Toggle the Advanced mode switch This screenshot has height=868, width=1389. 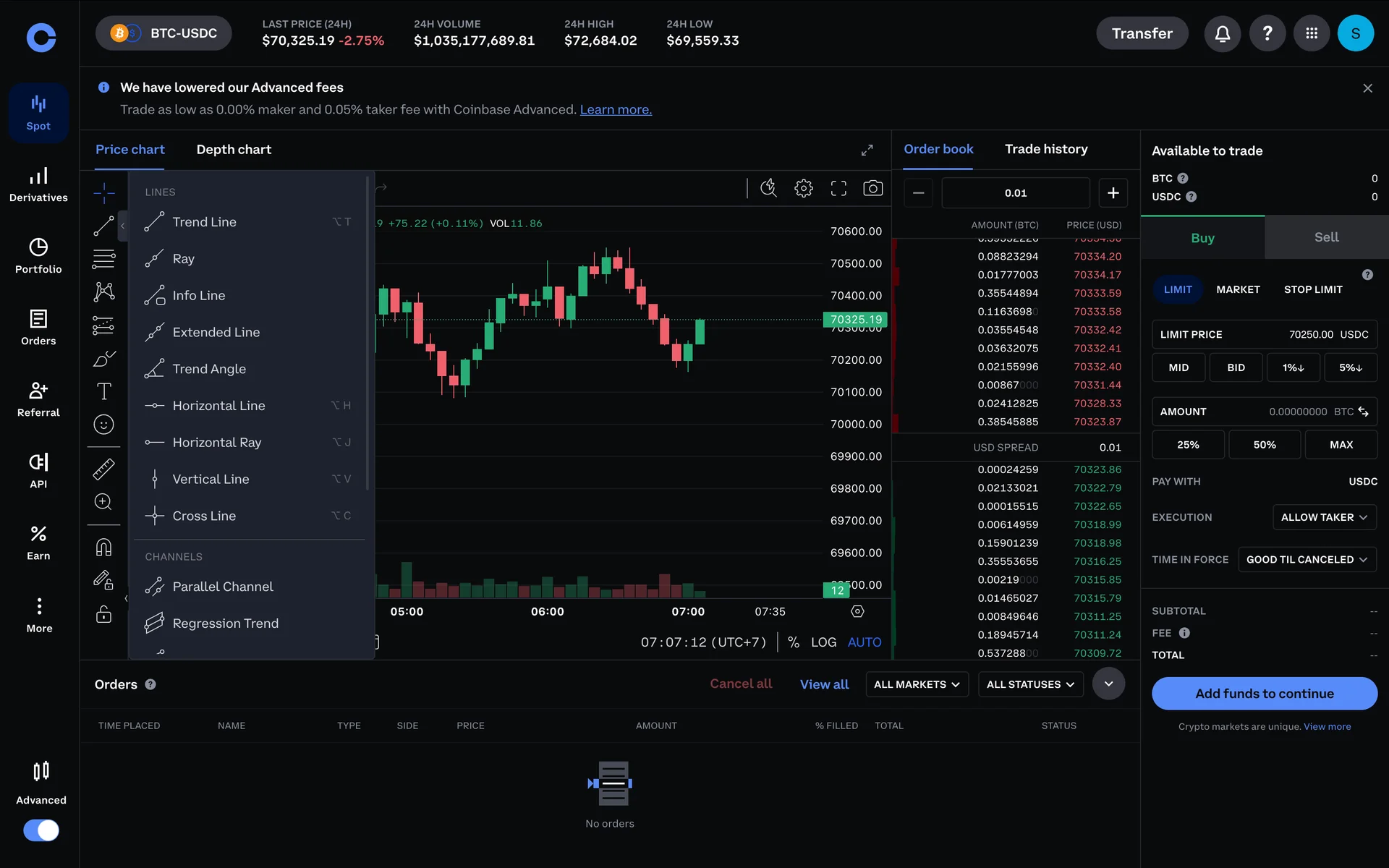click(x=41, y=830)
